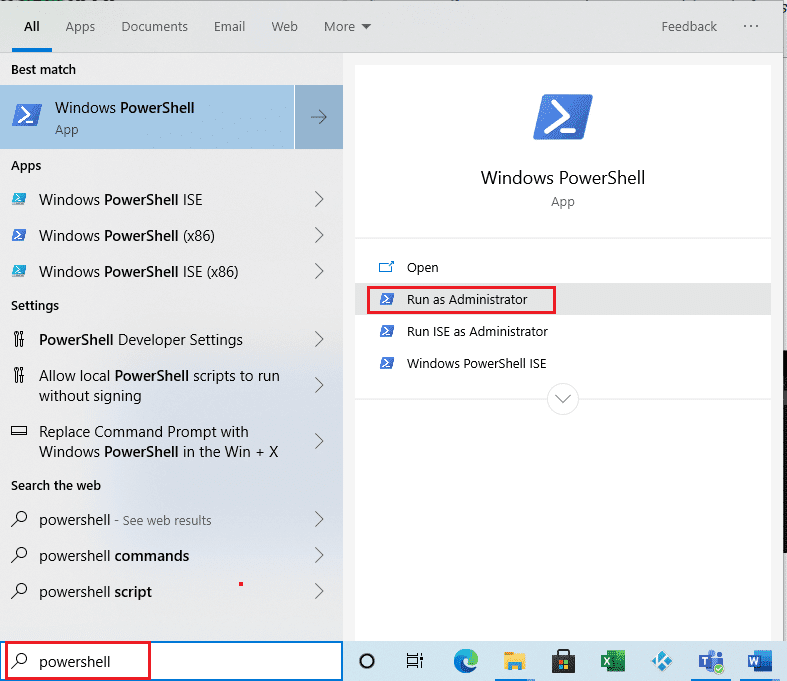This screenshot has height=681, width=787.
Task: Expand the best match arrow button
Action: point(319,117)
